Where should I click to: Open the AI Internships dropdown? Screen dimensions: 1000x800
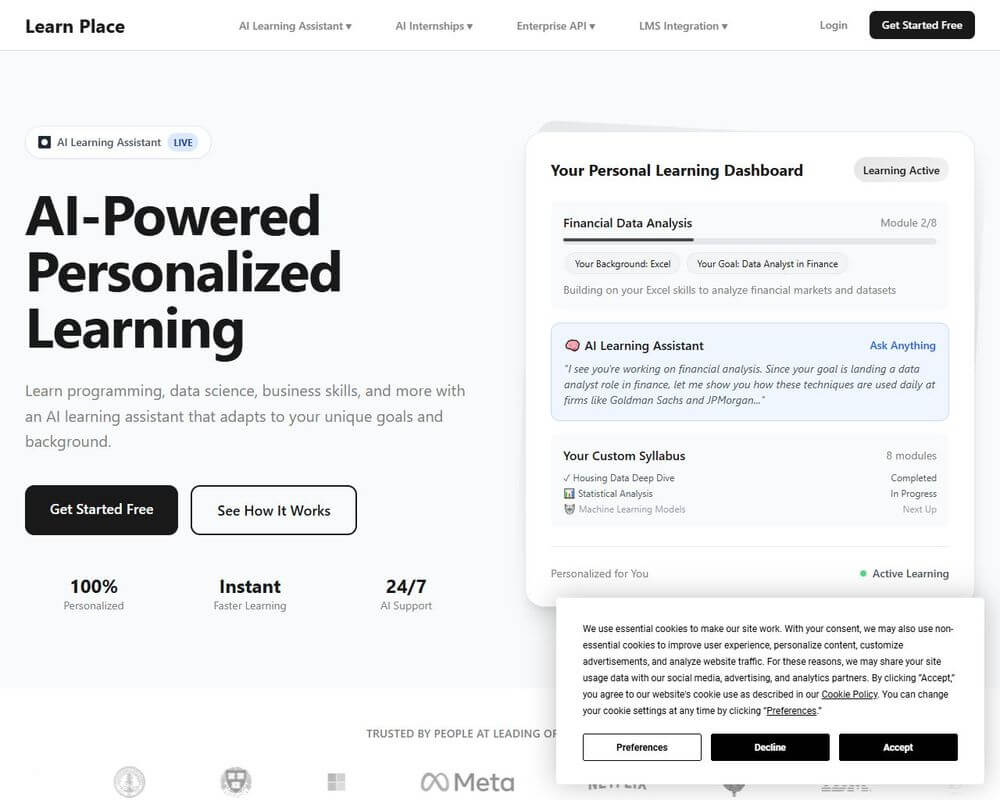(x=433, y=26)
